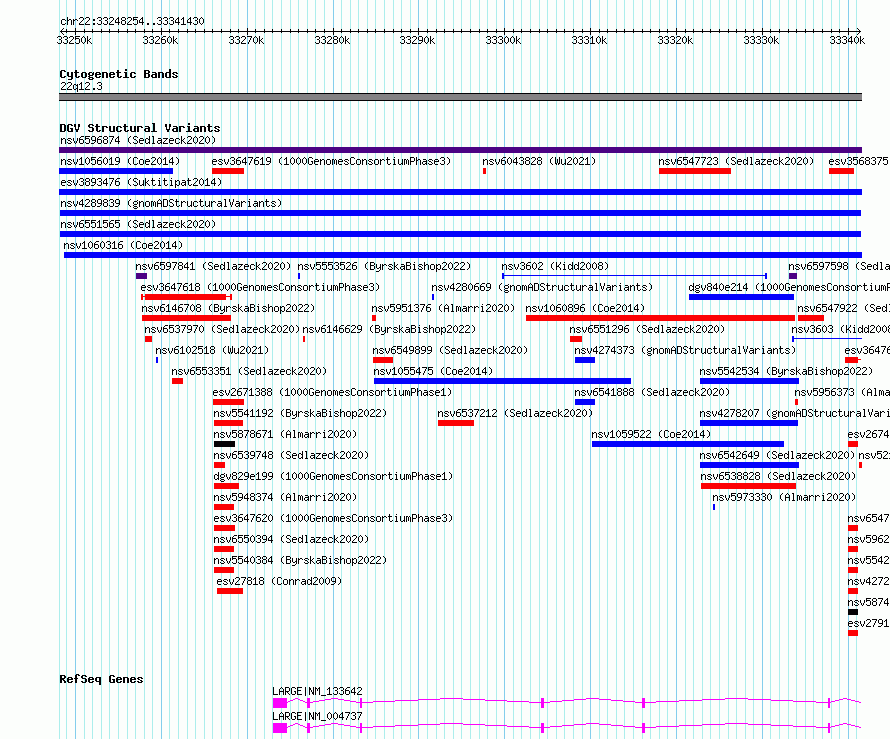This screenshot has width=890, height=739.
Task: Click the magenta first exon of LARGE|NM_133642
Action: tap(280, 703)
